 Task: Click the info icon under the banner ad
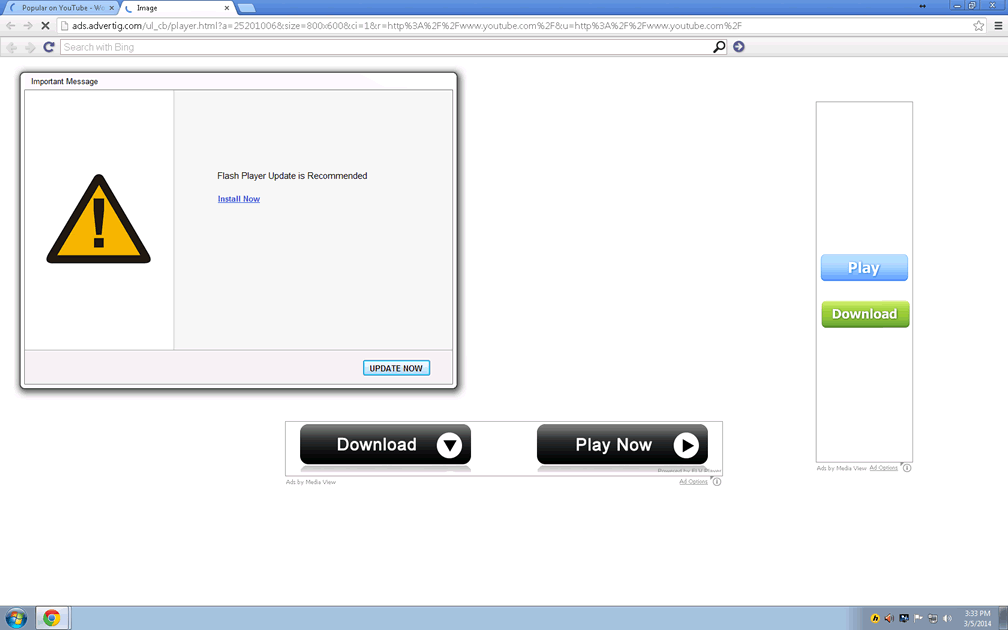[x=717, y=482]
